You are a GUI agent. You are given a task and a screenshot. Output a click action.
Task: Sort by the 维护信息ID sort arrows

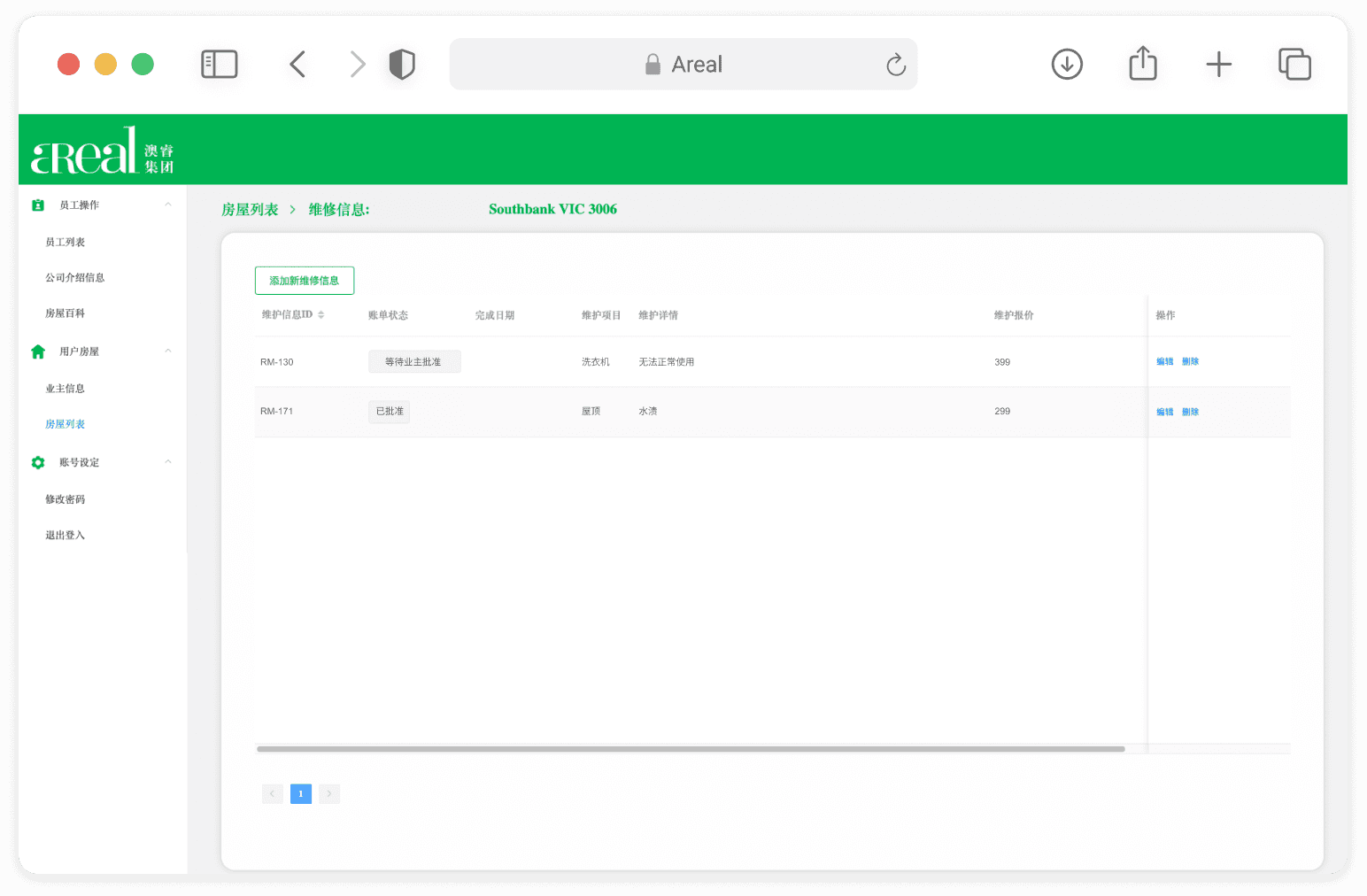point(321,315)
